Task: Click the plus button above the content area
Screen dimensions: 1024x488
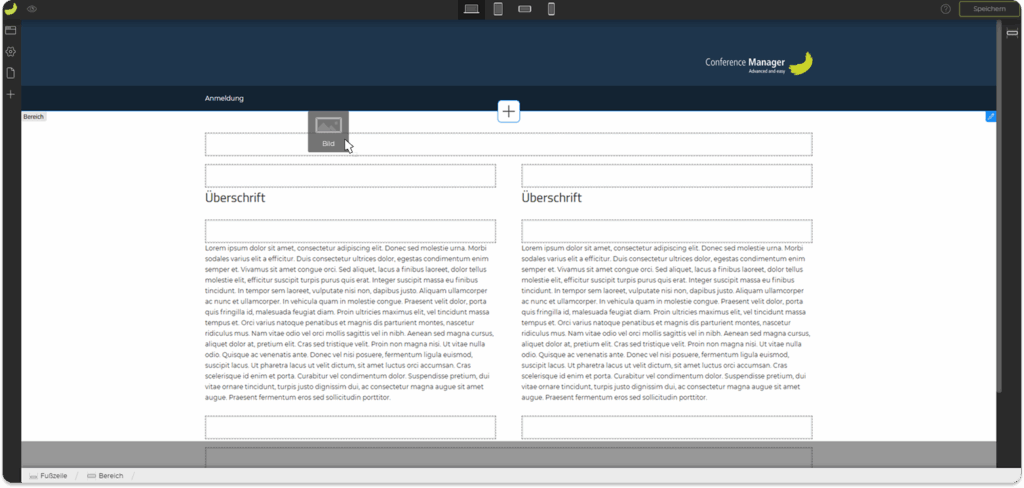Action: (509, 111)
